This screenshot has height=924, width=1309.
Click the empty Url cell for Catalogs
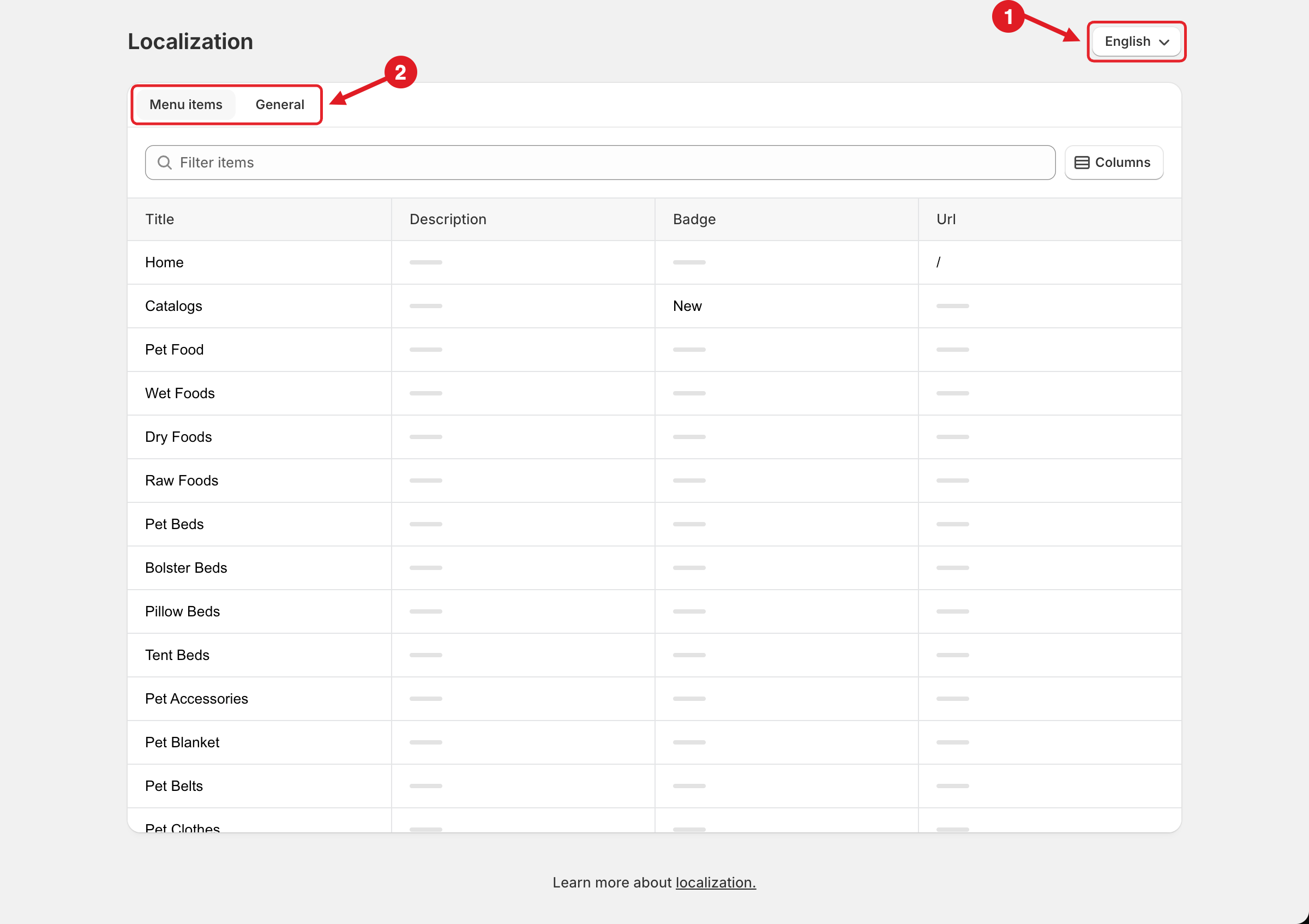click(1049, 306)
